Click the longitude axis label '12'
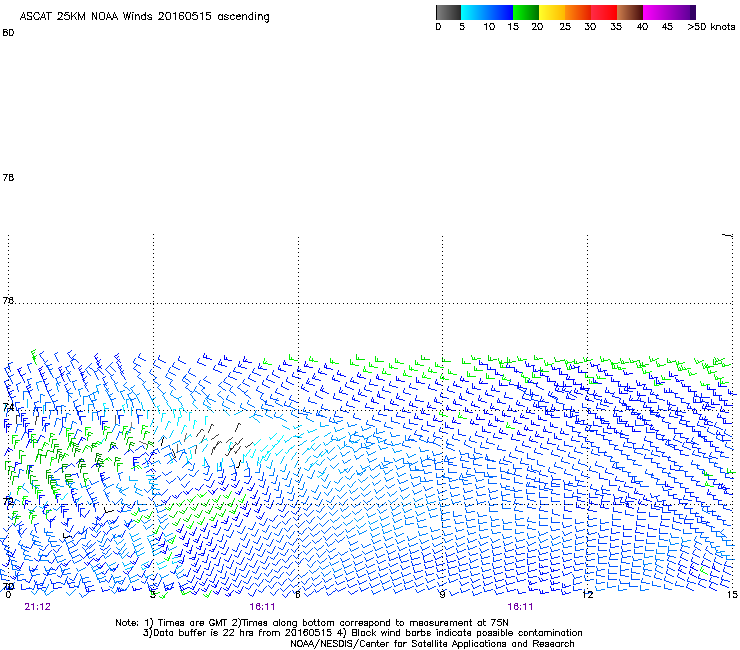This screenshot has height=650, width=740. (588, 594)
